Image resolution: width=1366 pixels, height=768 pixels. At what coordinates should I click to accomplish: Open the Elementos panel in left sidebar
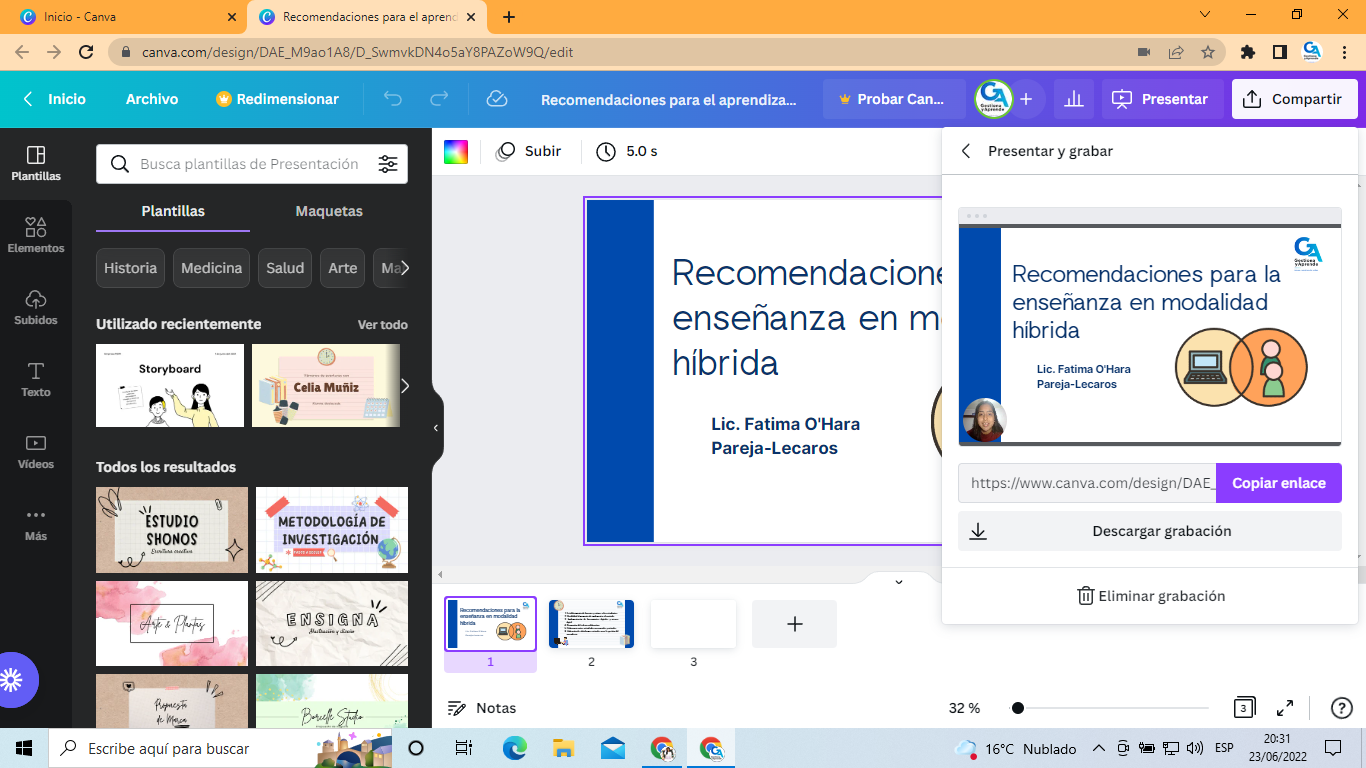36,232
